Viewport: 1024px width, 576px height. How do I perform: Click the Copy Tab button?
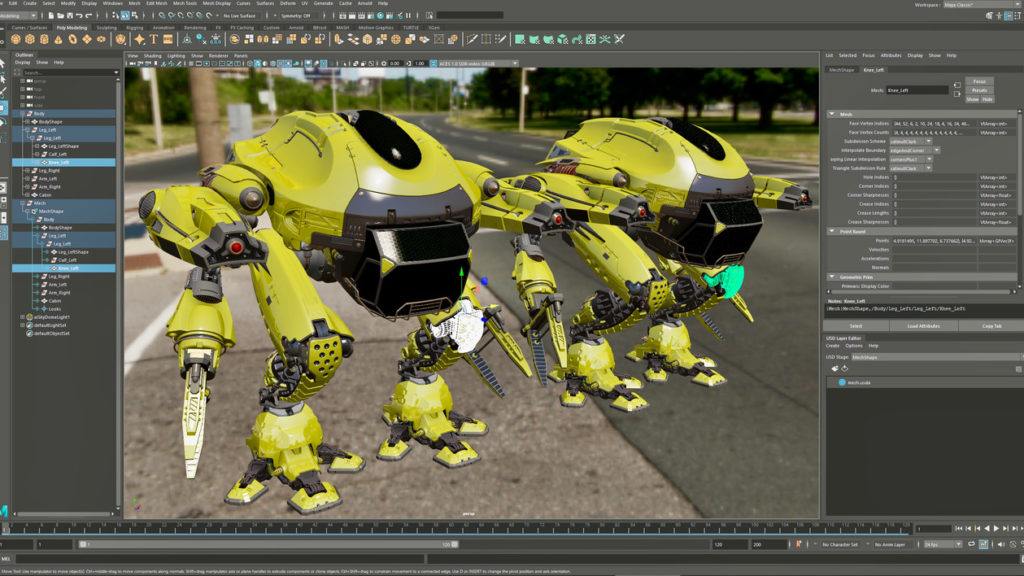(x=990, y=326)
